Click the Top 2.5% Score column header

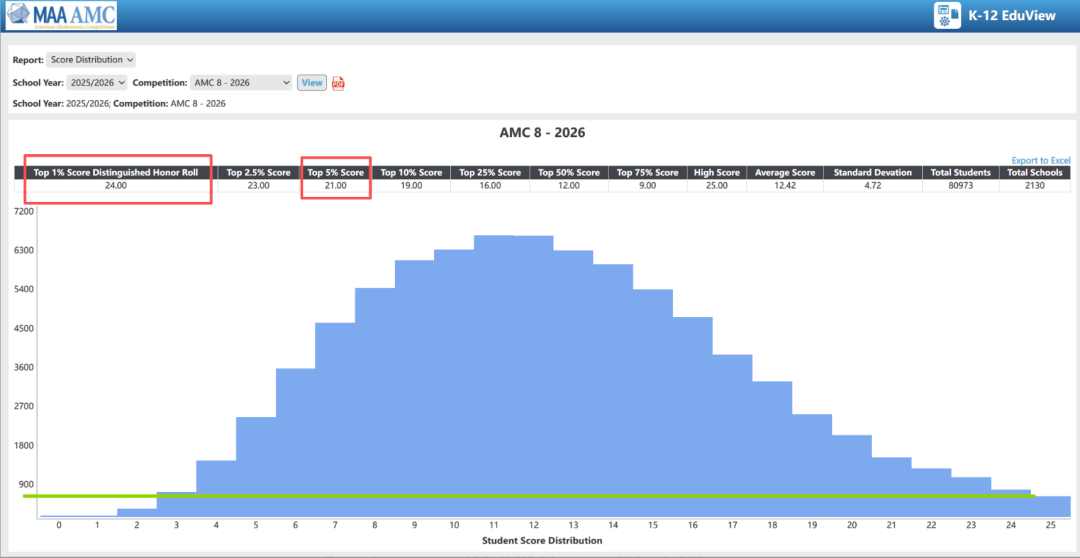(258, 173)
